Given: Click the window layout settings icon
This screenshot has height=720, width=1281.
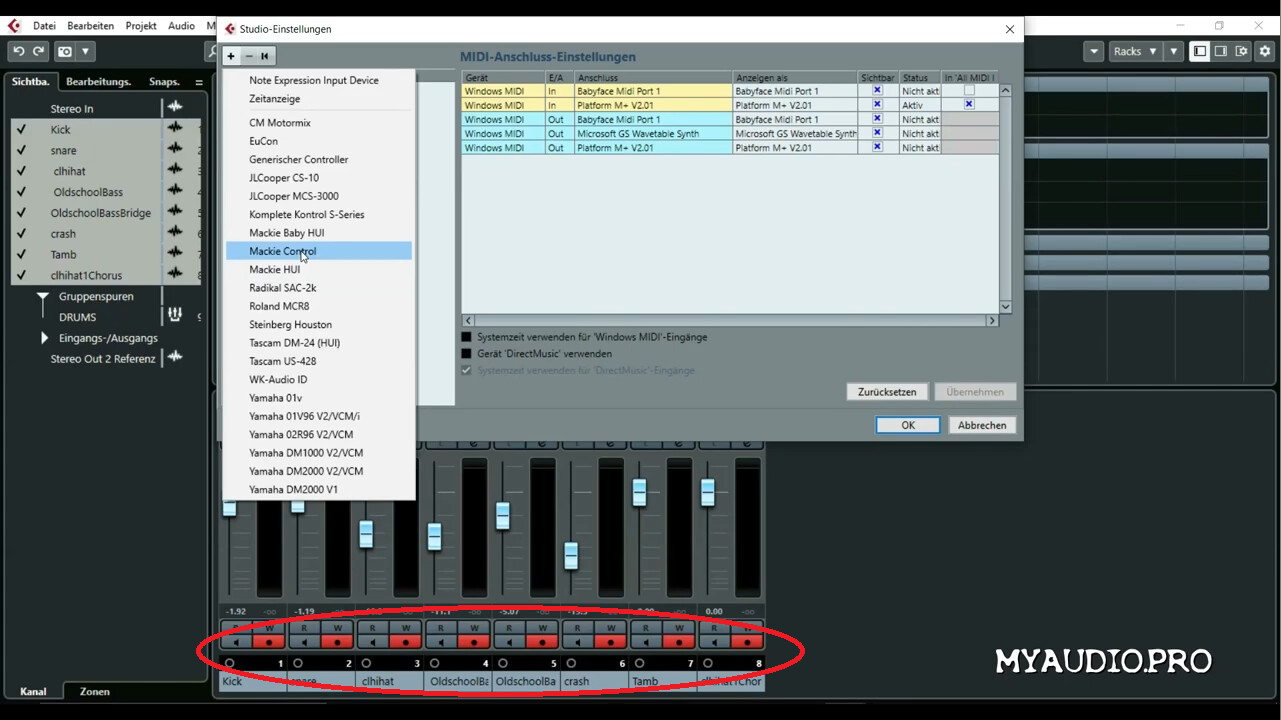Looking at the screenshot, I should click(1242, 51).
